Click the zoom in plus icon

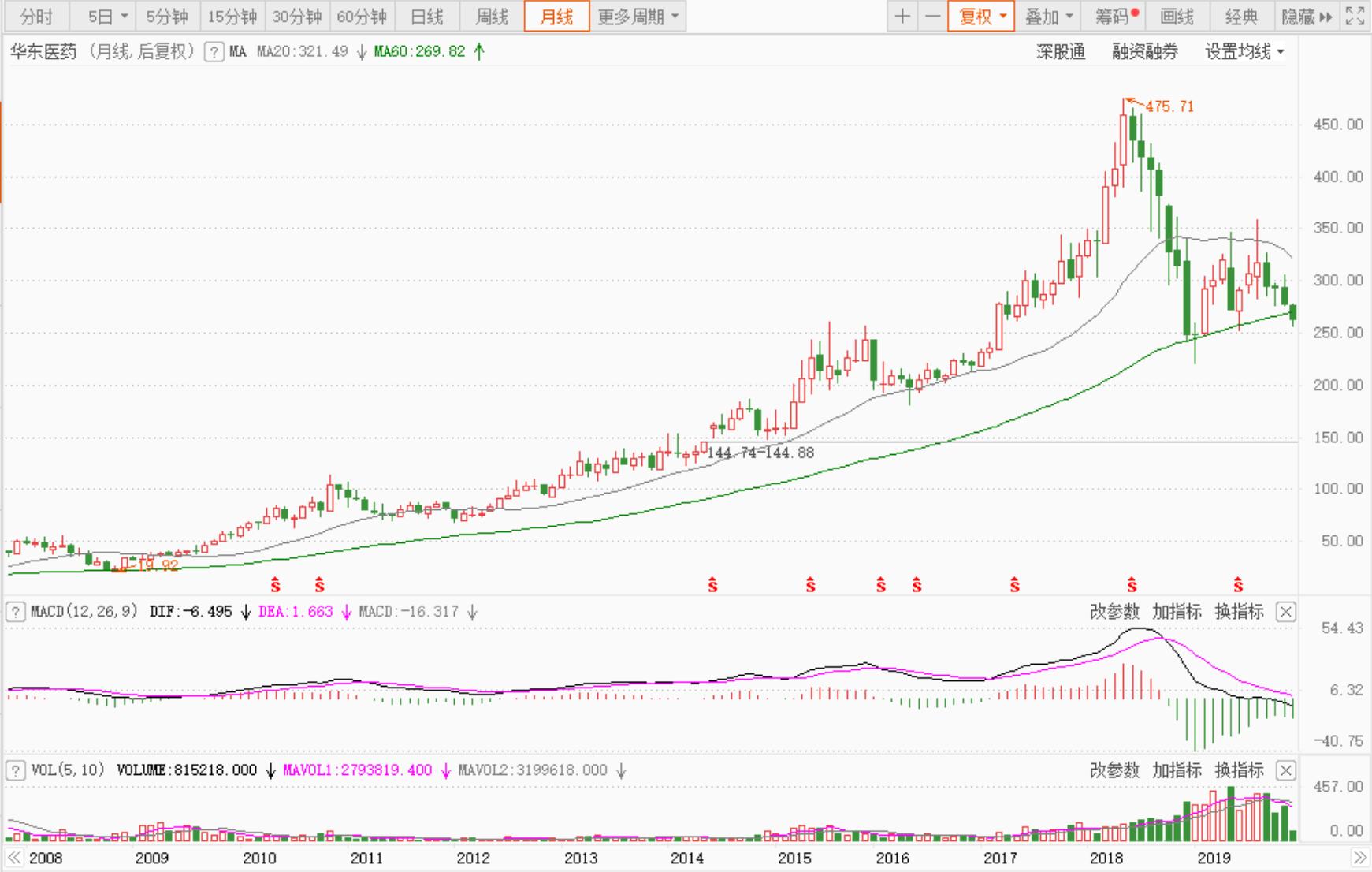pos(903,17)
